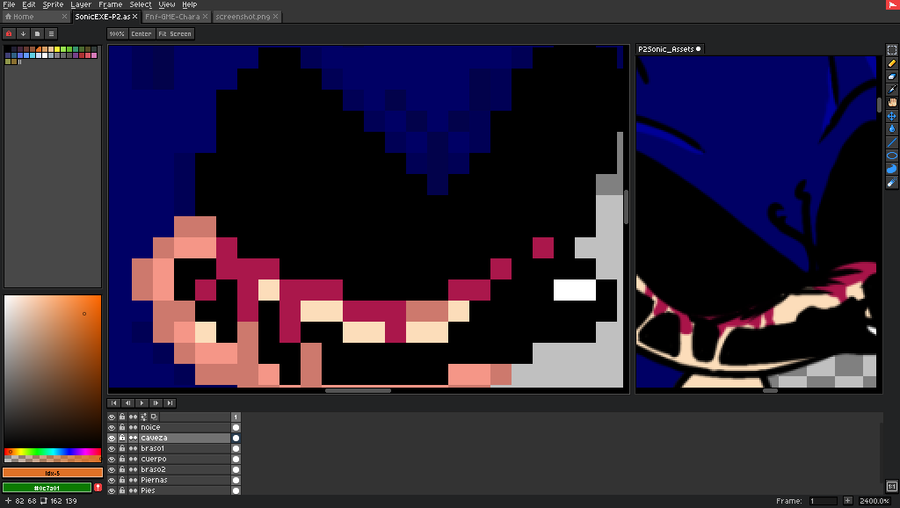Pick the yellow swatch in the palette
Image resolution: width=900 pixels, height=508 pixels.
57,49
